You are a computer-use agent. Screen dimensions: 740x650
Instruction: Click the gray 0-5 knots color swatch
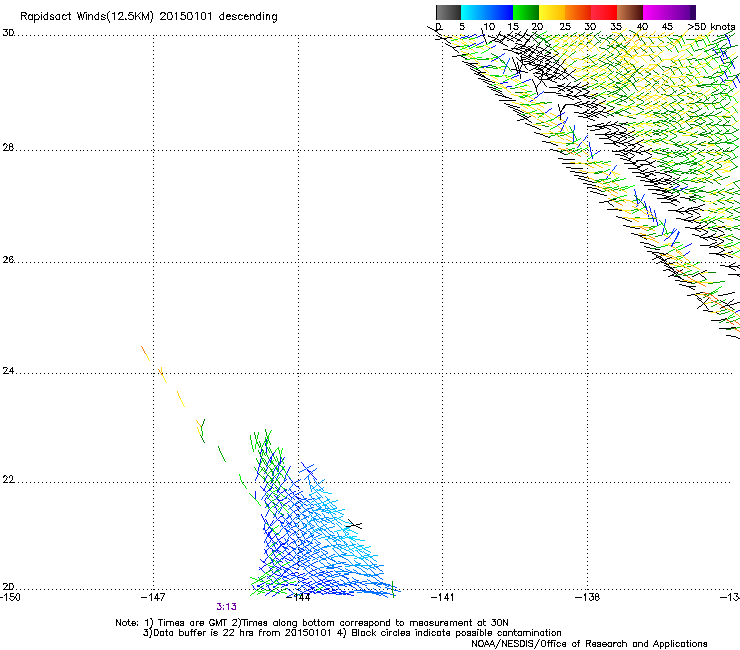[448, 12]
